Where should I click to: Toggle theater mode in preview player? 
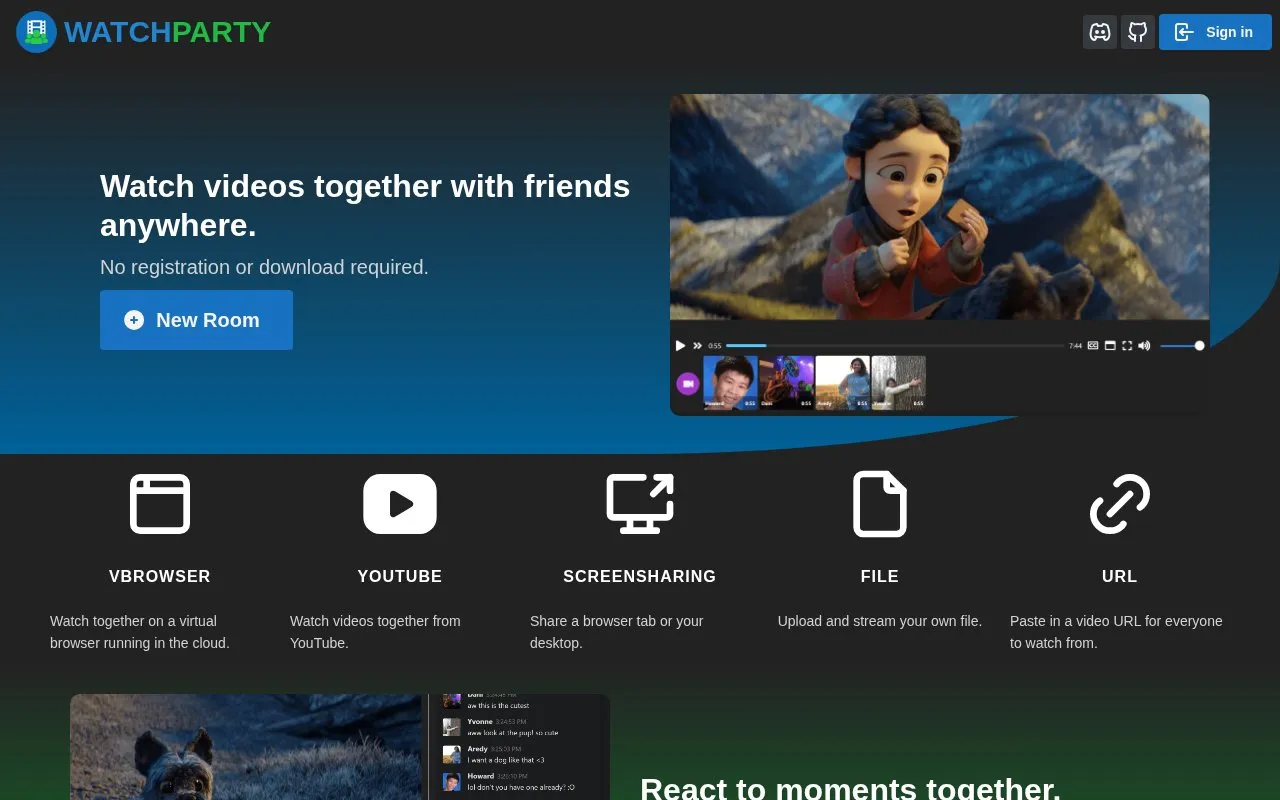click(1110, 346)
